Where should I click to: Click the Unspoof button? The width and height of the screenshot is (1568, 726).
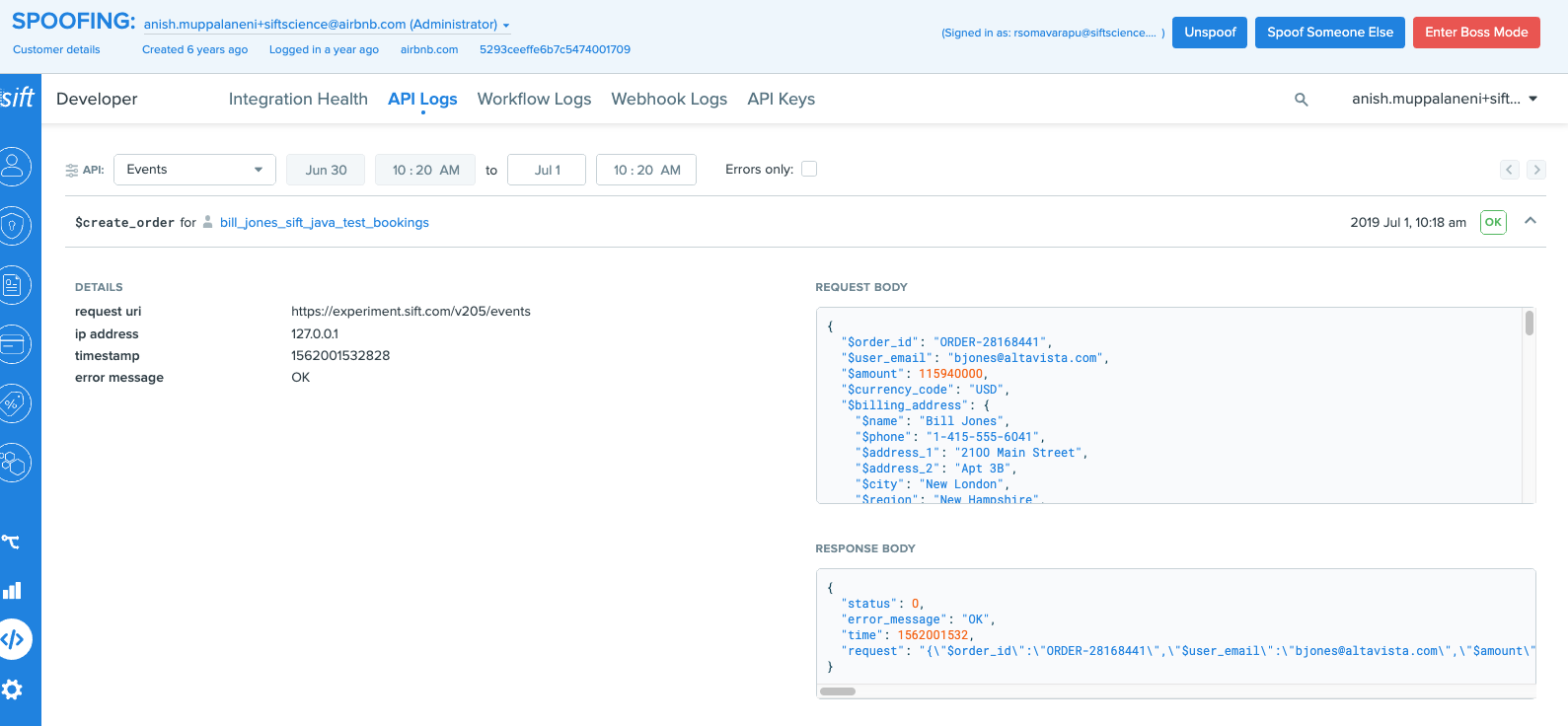pyautogui.click(x=1210, y=33)
